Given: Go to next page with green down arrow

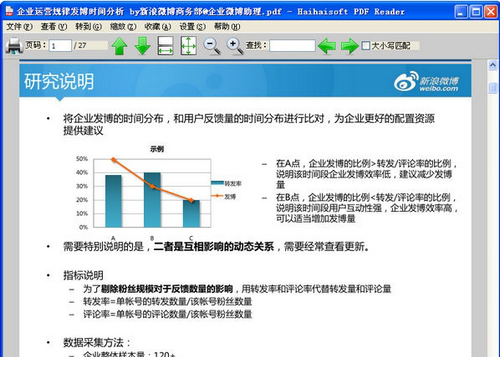Looking at the screenshot, I should click(143, 46).
